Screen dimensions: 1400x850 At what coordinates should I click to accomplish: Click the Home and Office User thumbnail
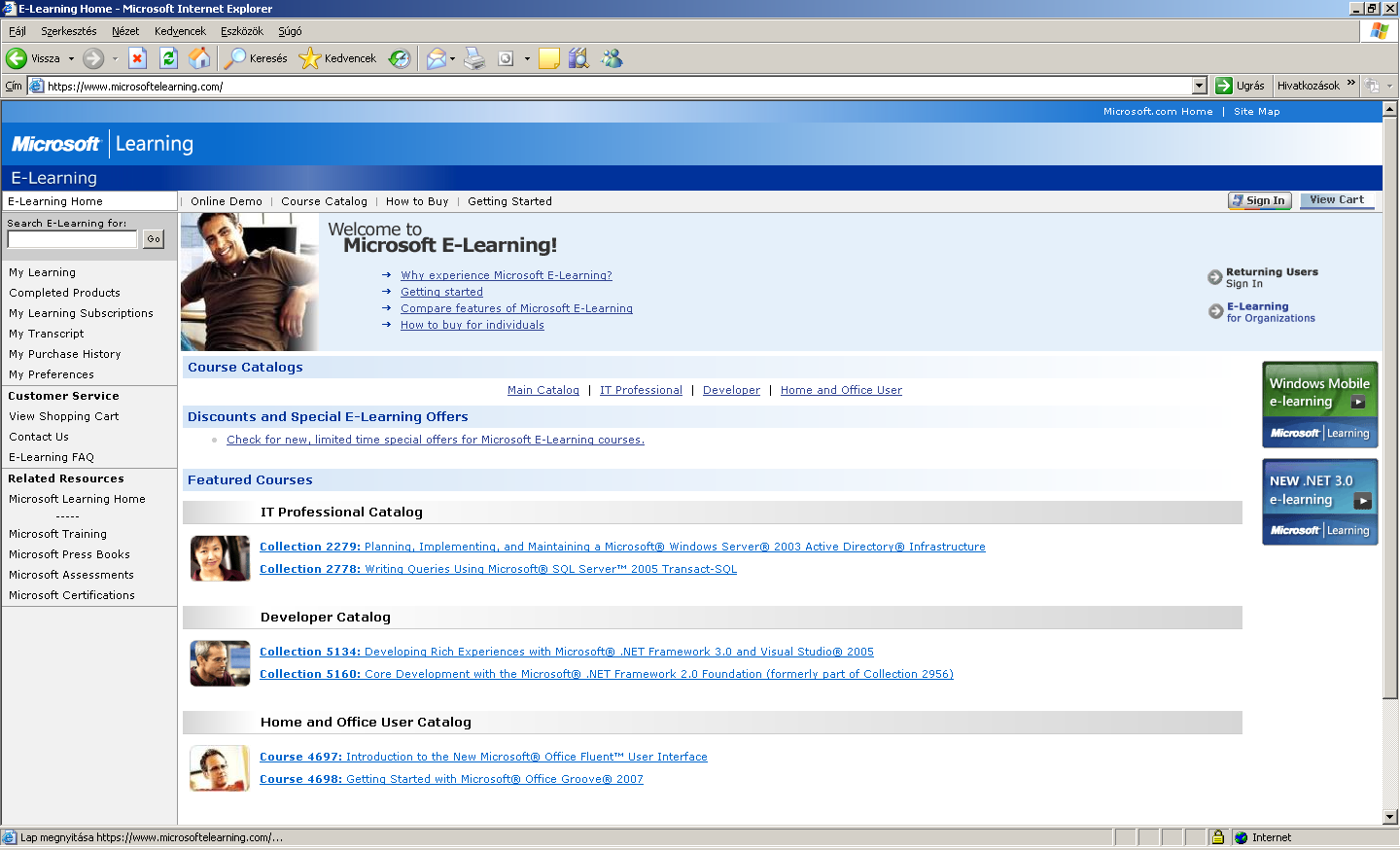(220, 768)
